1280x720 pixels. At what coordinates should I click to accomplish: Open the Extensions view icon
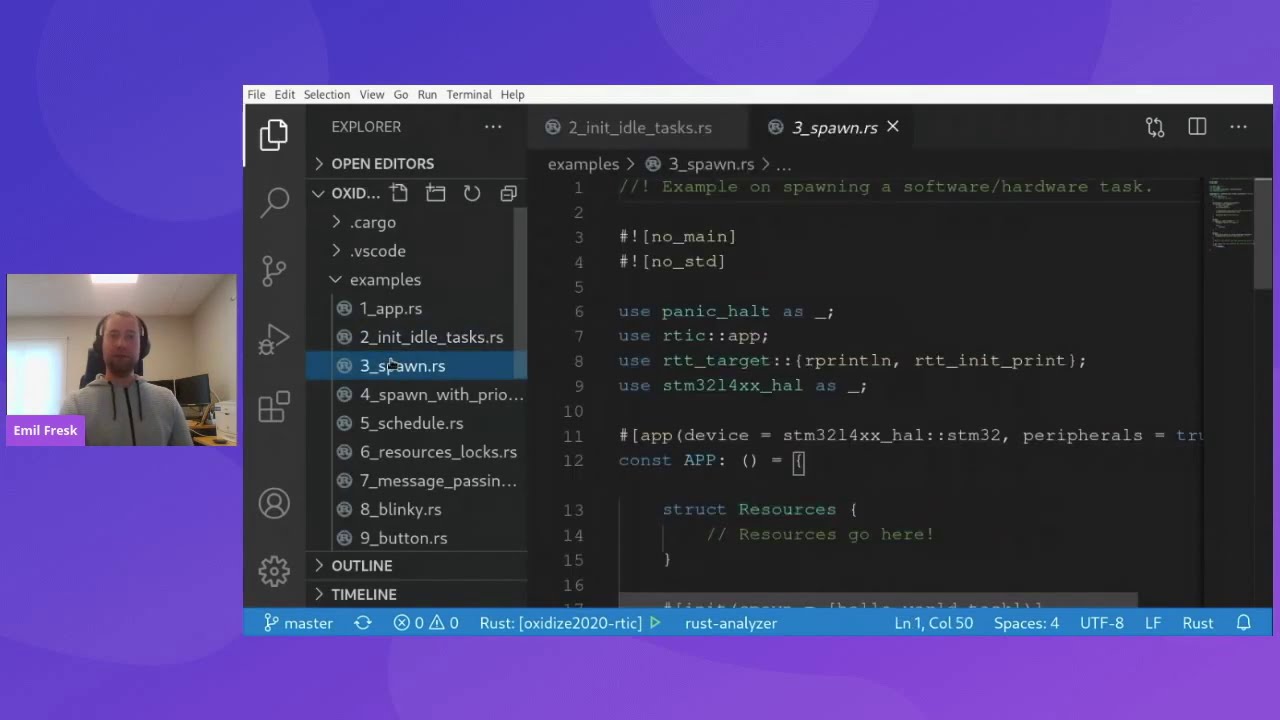274,406
